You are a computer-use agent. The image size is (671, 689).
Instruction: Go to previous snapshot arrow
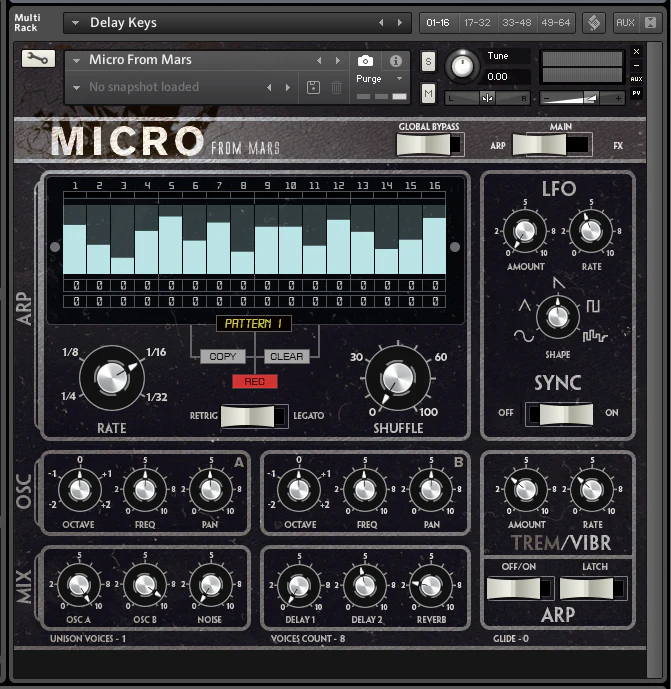269,87
